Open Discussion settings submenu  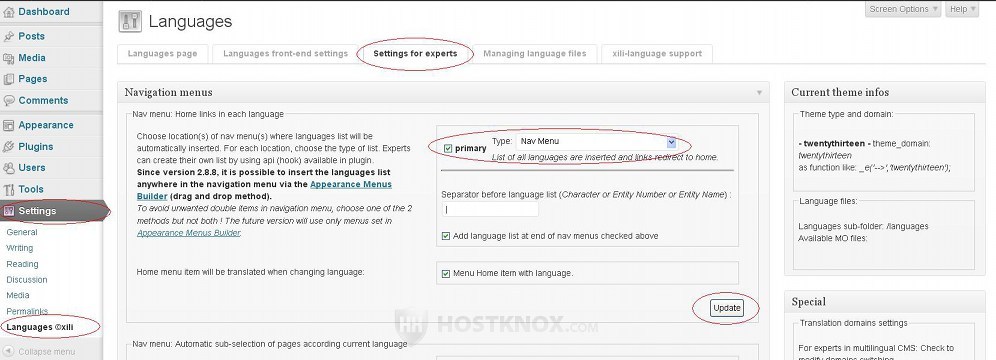pos(27,280)
